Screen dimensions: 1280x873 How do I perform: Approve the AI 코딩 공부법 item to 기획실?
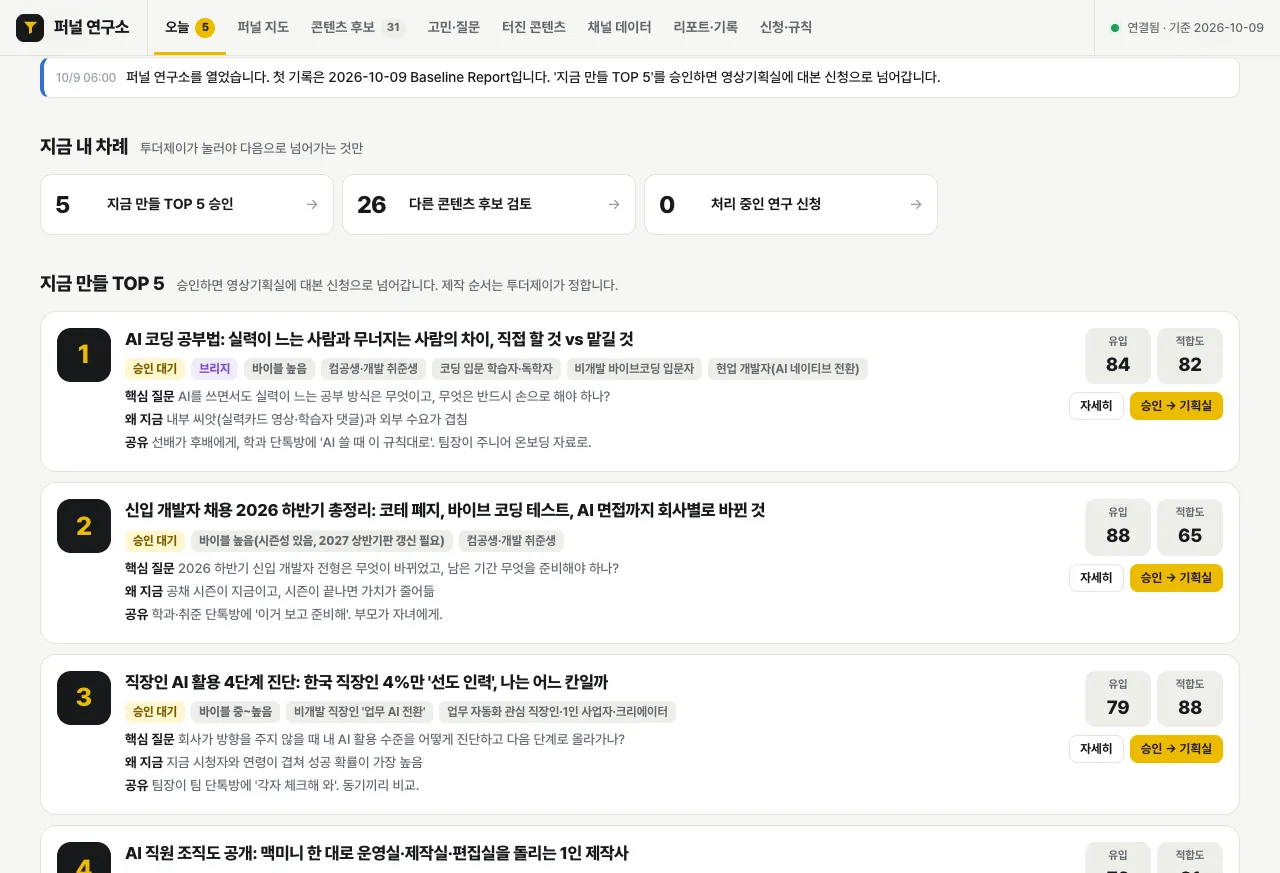[x=1176, y=406]
